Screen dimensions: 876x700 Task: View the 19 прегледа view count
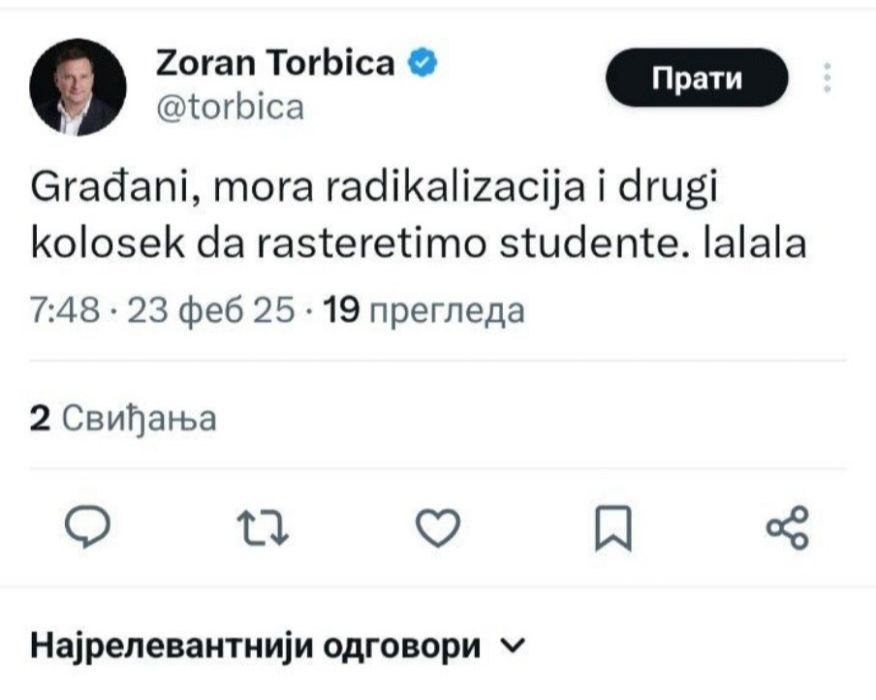point(425,311)
